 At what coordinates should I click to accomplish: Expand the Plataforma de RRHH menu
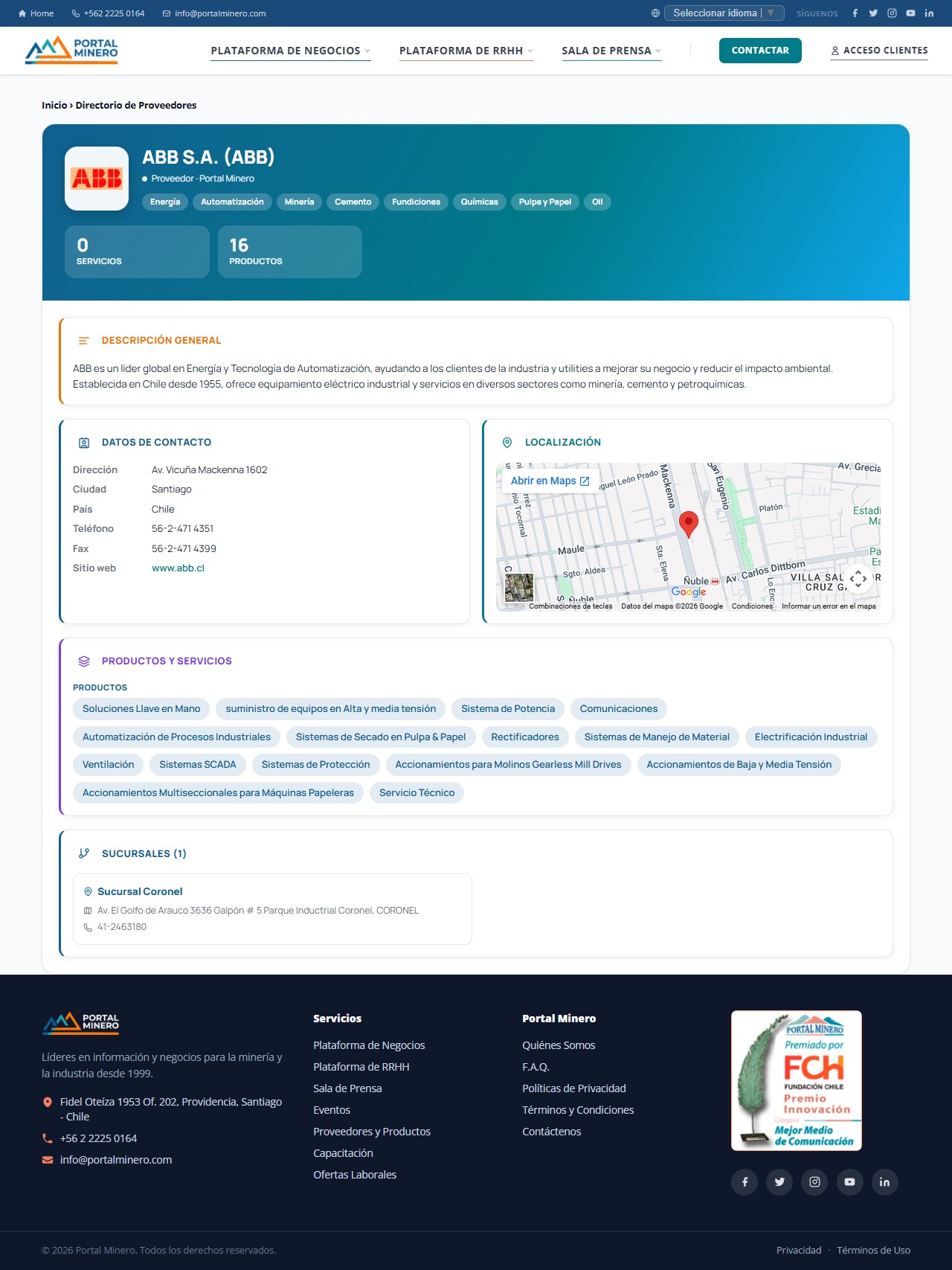point(466,51)
